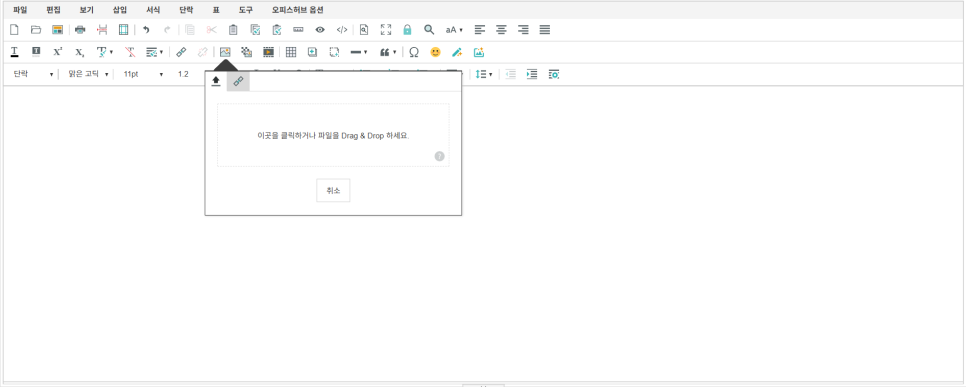The height and width of the screenshot is (387, 966).
Task: Click the insert image toolbar icon
Action: [x=225, y=52]
